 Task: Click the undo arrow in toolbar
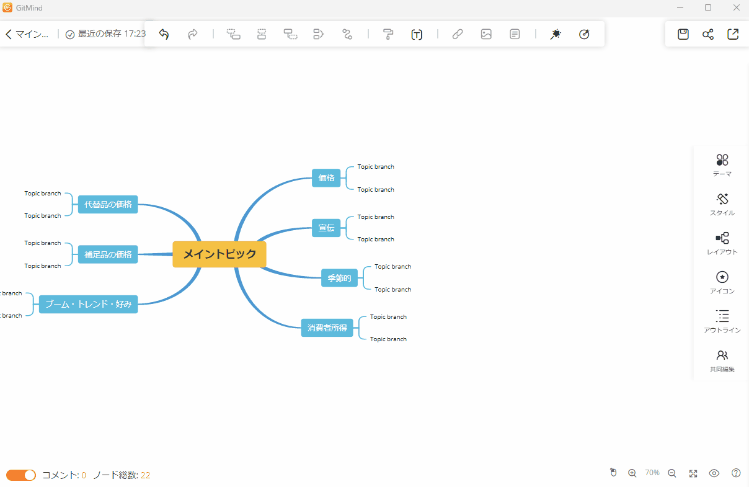[x=164, y=34]
